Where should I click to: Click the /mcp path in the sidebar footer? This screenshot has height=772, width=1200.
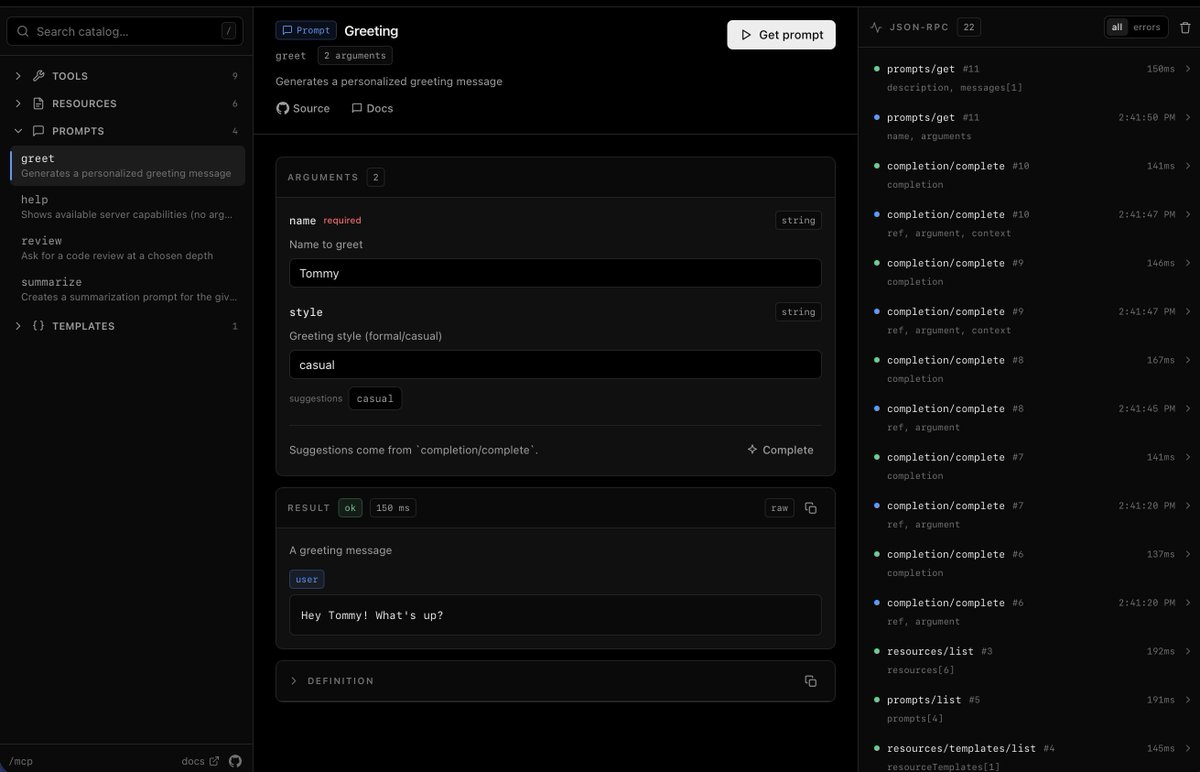pyautogui.click(x=21, y=761)
